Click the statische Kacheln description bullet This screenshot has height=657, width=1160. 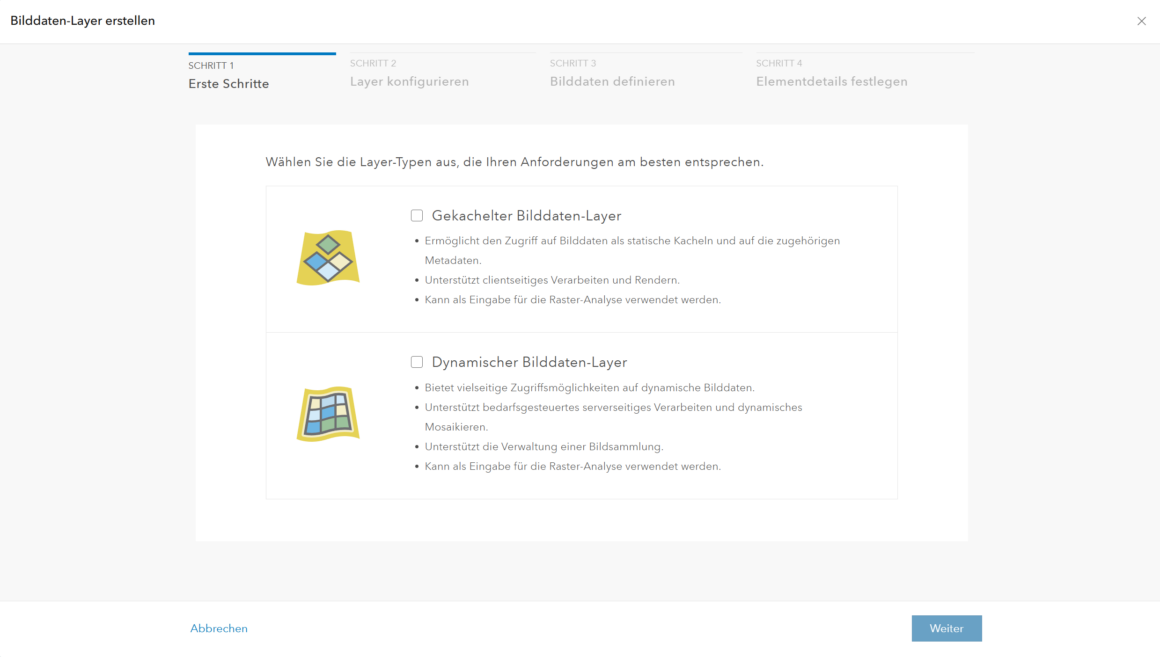click(x=632, y=250)
